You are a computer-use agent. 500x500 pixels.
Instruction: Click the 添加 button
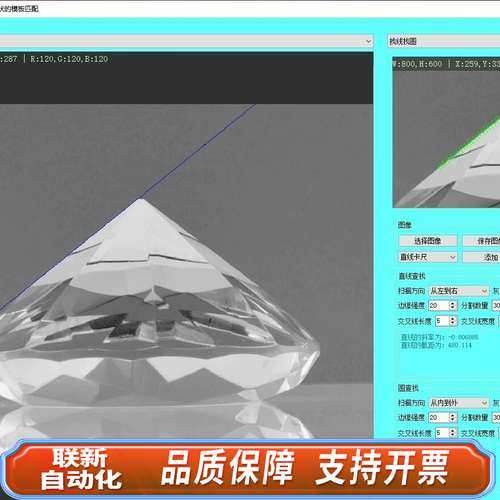(x=482, y=257)
